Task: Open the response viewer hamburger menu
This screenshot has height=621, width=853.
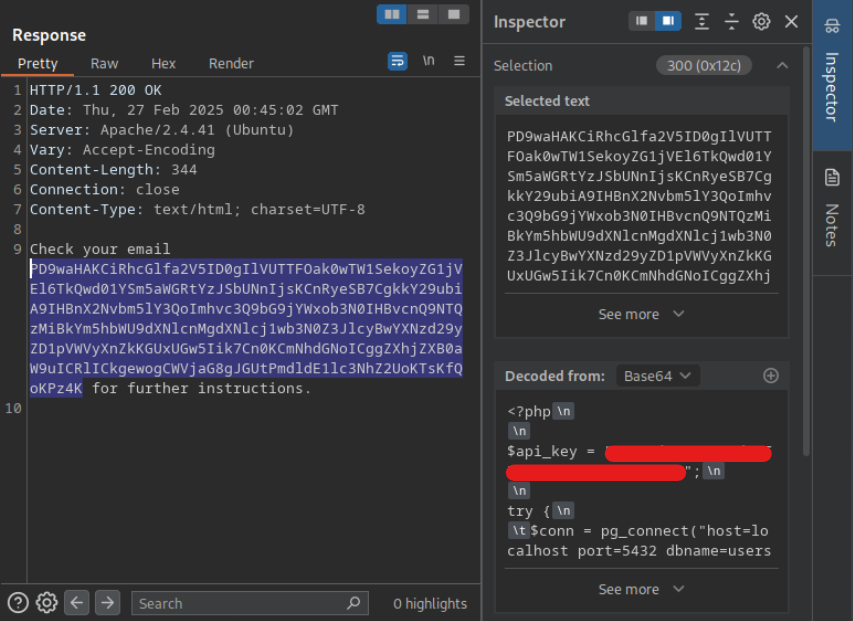Action: 460,61
